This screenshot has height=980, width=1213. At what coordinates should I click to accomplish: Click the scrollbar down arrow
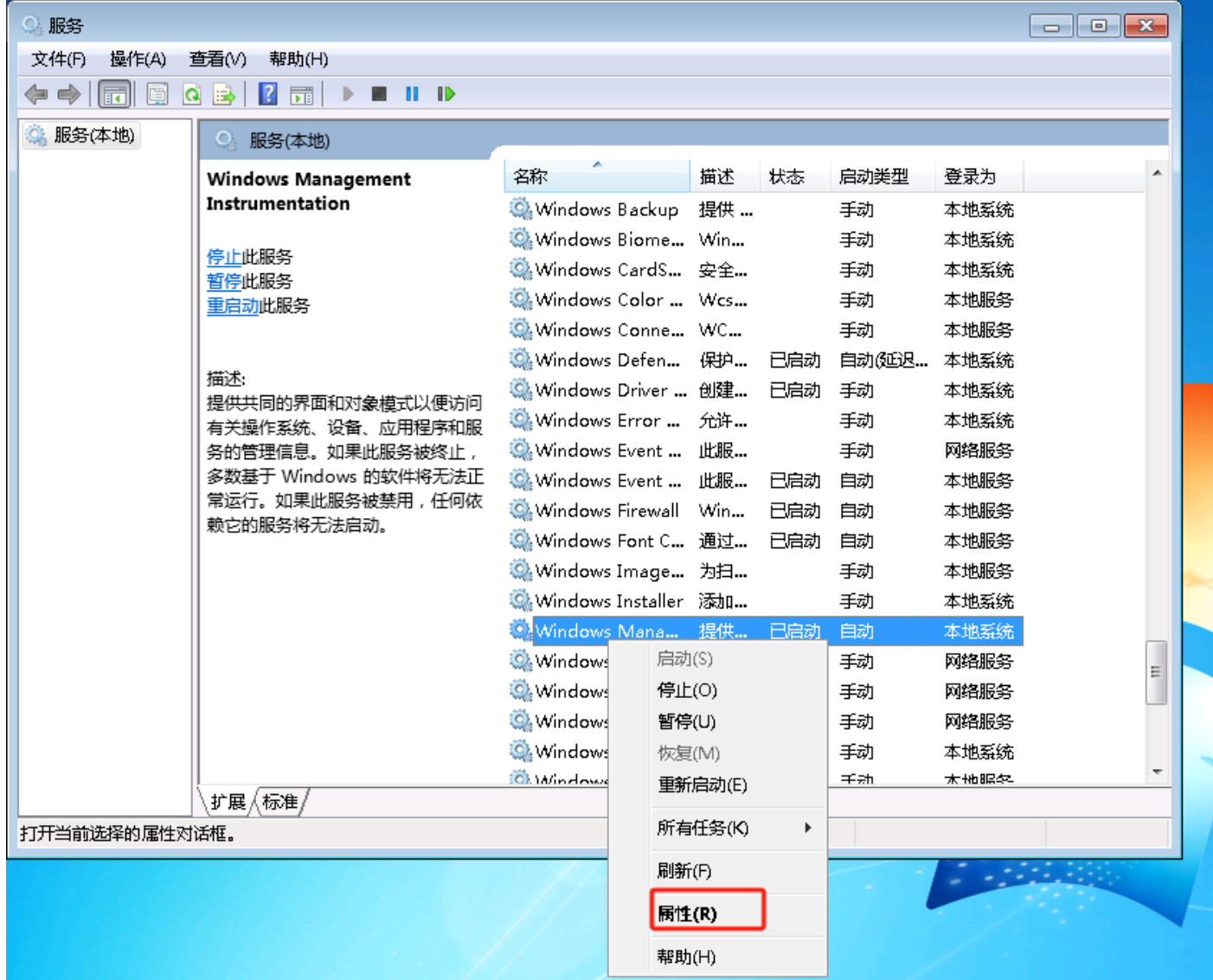pos(1157,772)
